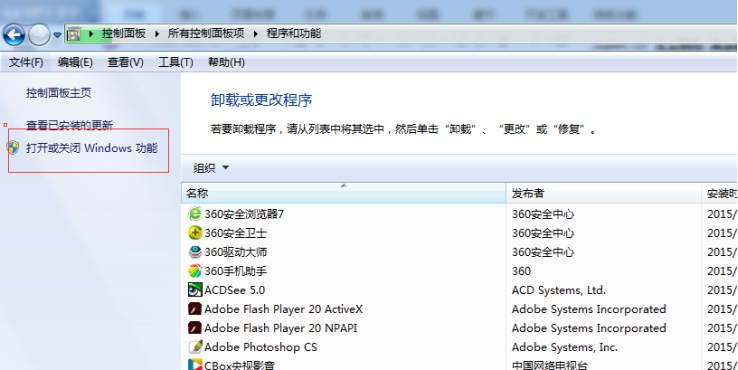Select the 360安全卫士 program name
This screenshot has width=738, height=370.
[x=235, y=233]
